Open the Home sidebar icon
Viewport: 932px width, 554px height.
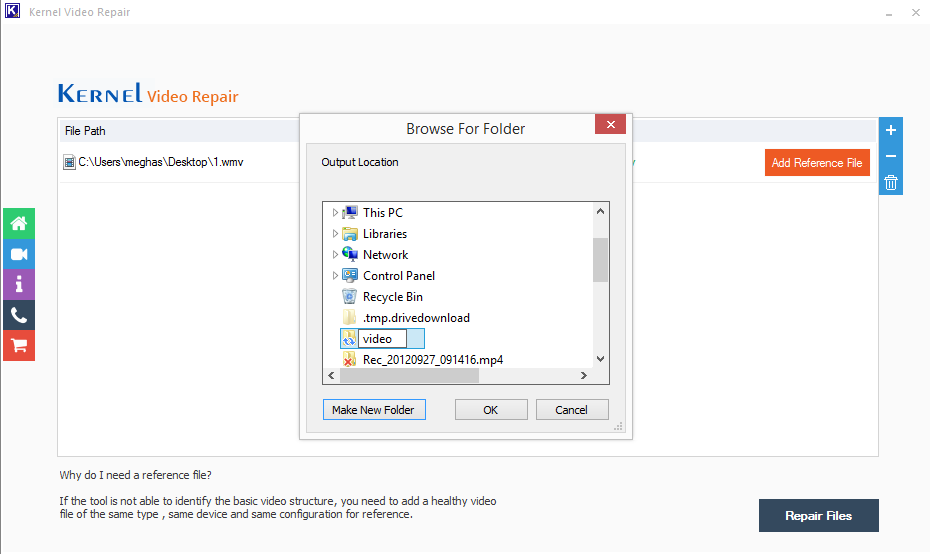(x=19, y=224)
